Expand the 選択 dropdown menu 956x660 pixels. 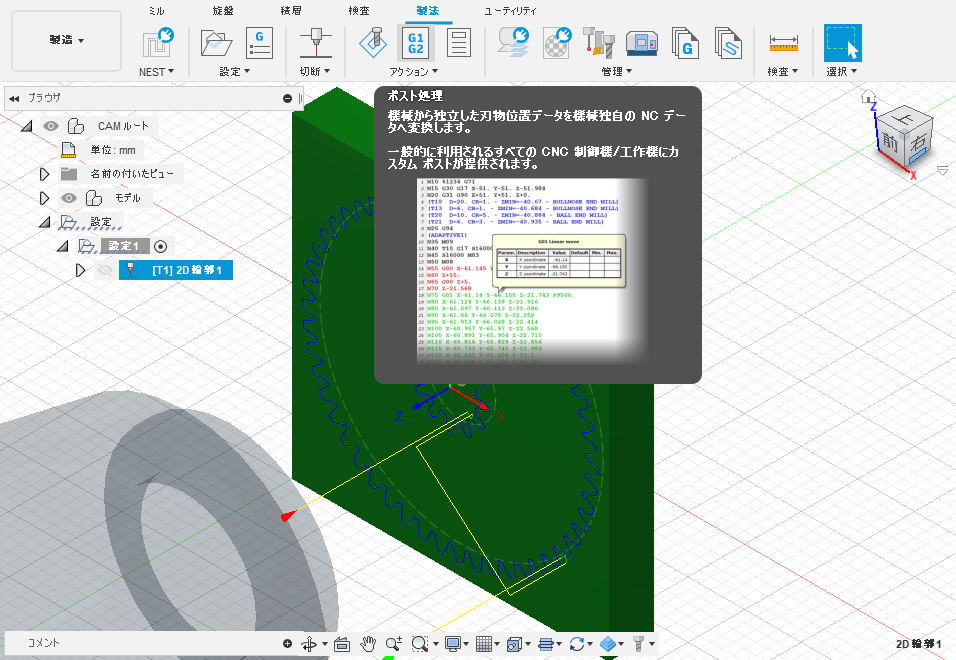click(x=842, y=71)
